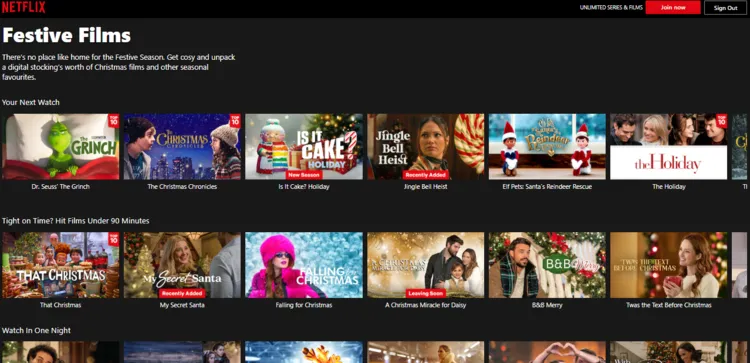Click the Festive Films page title
750x363 pixels.
pos(66,35)
